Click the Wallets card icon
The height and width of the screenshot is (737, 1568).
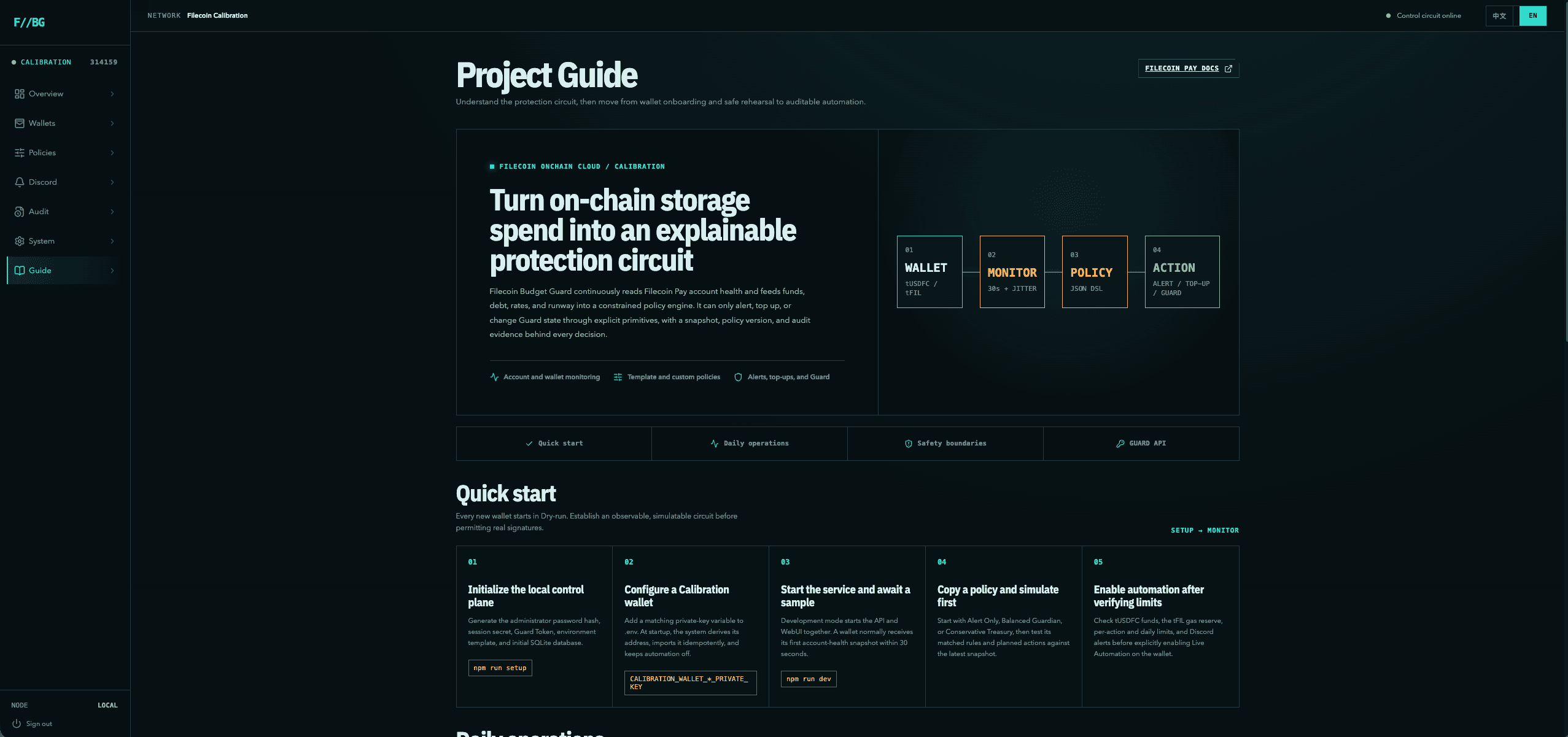[20, 123]
